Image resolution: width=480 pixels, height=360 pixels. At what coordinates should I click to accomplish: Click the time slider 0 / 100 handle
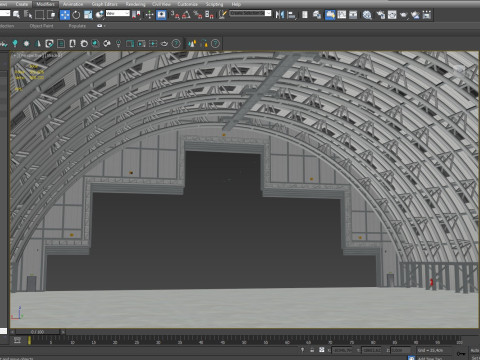click(37, 332)
